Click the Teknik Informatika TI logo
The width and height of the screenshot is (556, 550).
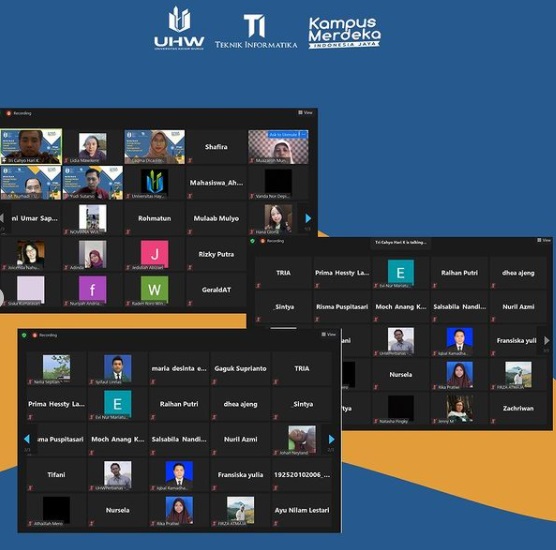pos(256,31)
